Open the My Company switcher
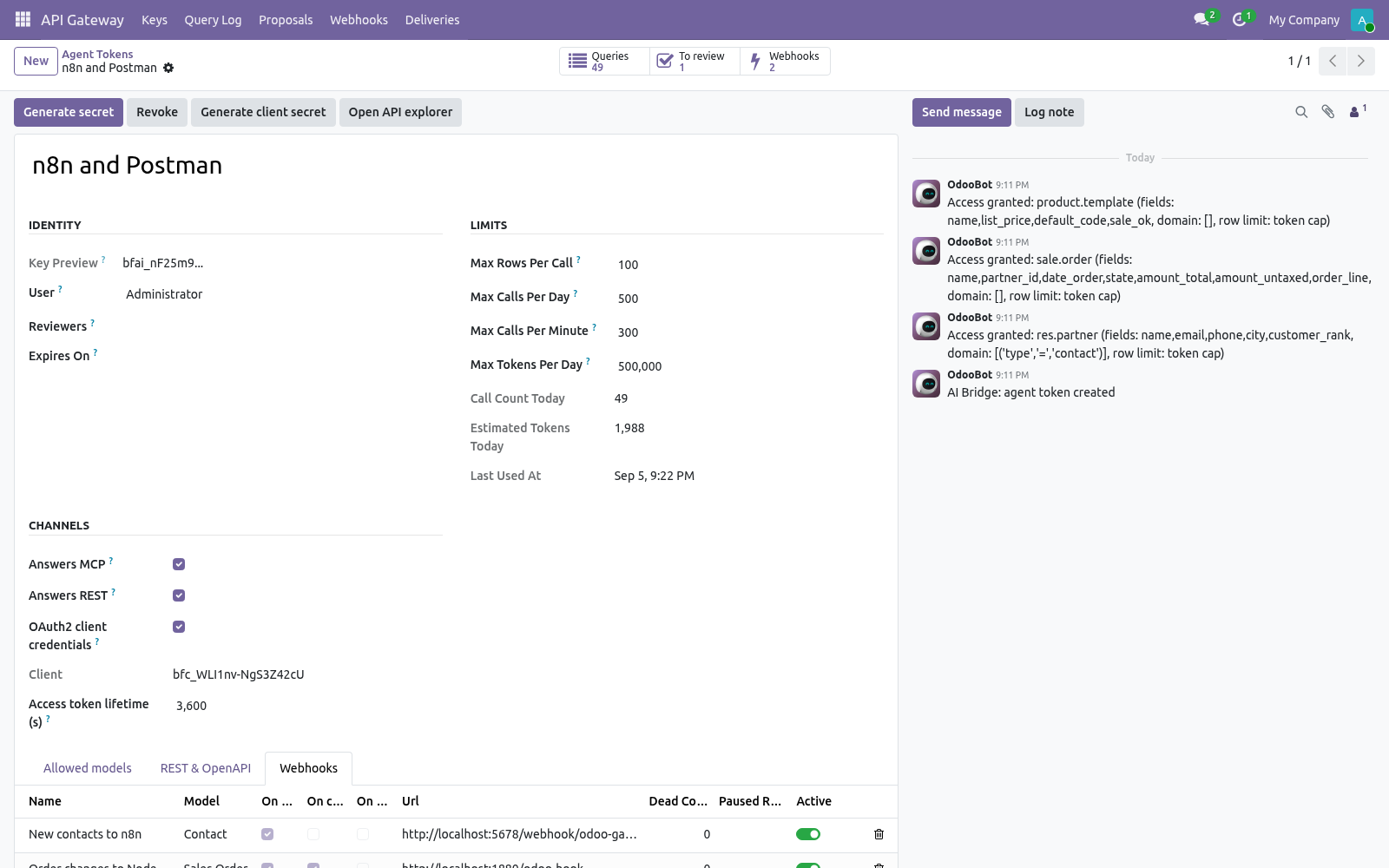The image size is (1389, 868). click(1304, 19)
